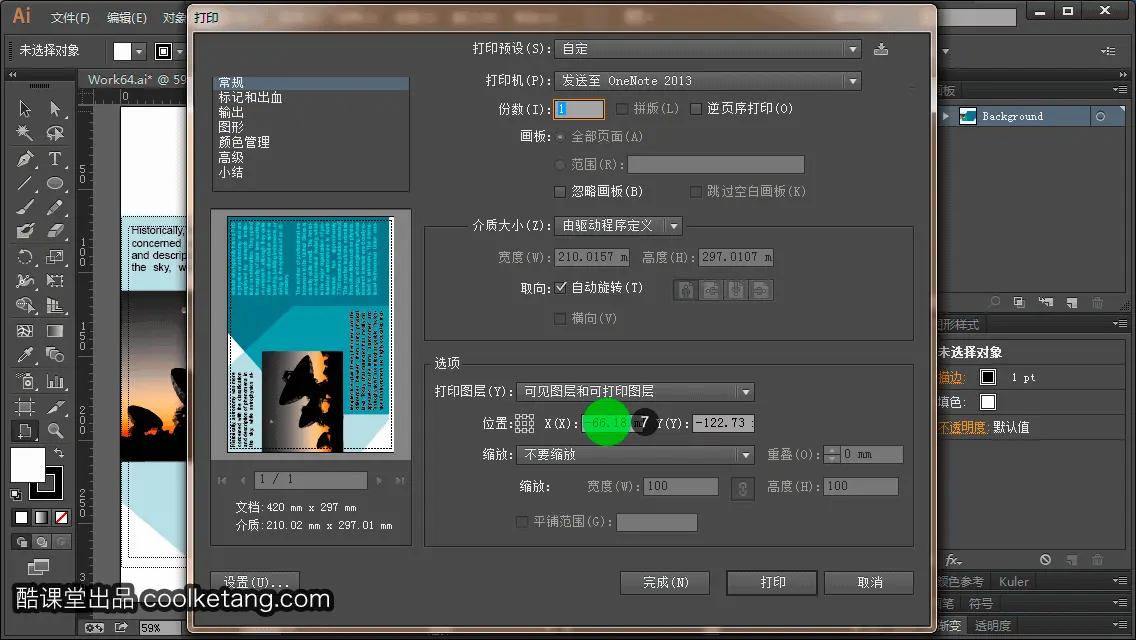1136x640 pixels.
Task: Toggle the 忽略画板(B) checkbox
Action: point(560,192)
